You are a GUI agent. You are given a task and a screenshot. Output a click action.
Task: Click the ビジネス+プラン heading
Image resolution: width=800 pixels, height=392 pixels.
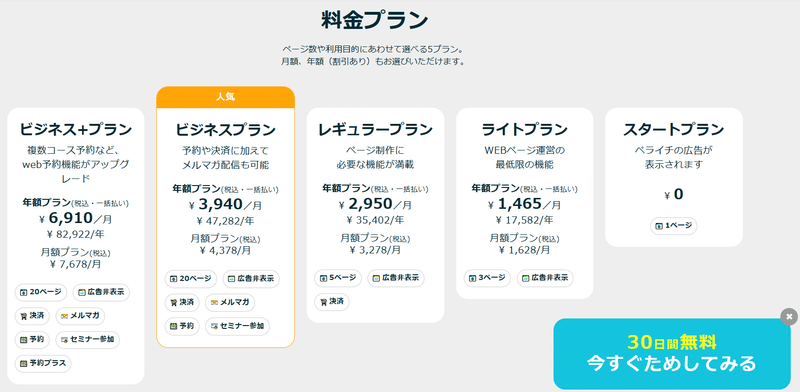(76, 130)
